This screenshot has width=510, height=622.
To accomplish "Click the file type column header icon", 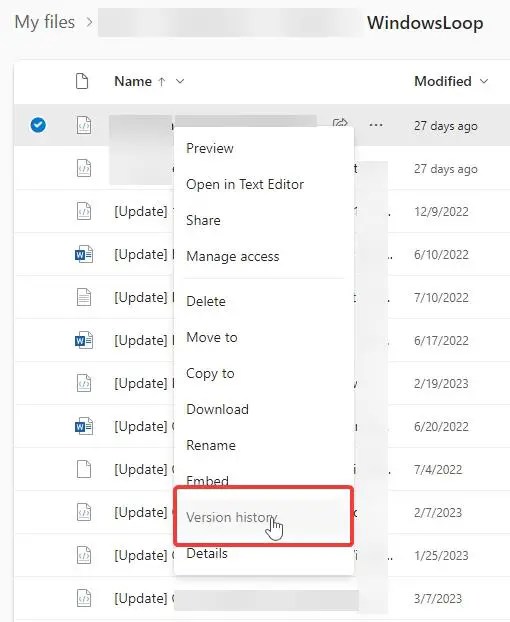I will (82, 81).
